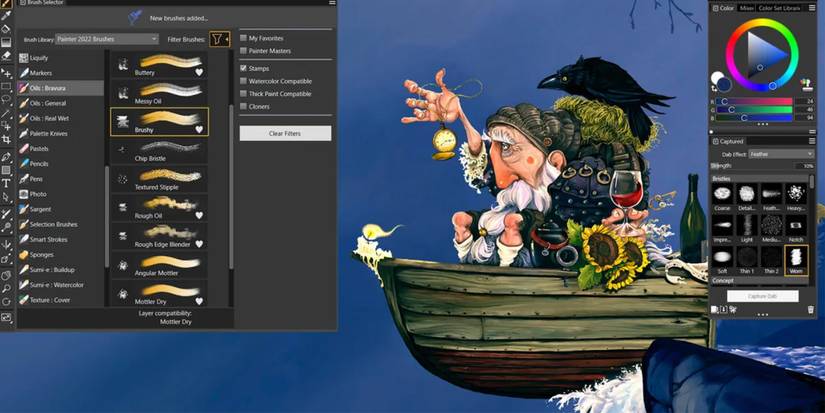Tick the Watercolor Compatible checkbox
Viewport: 825px width, 413px height.
pos(244,81)
